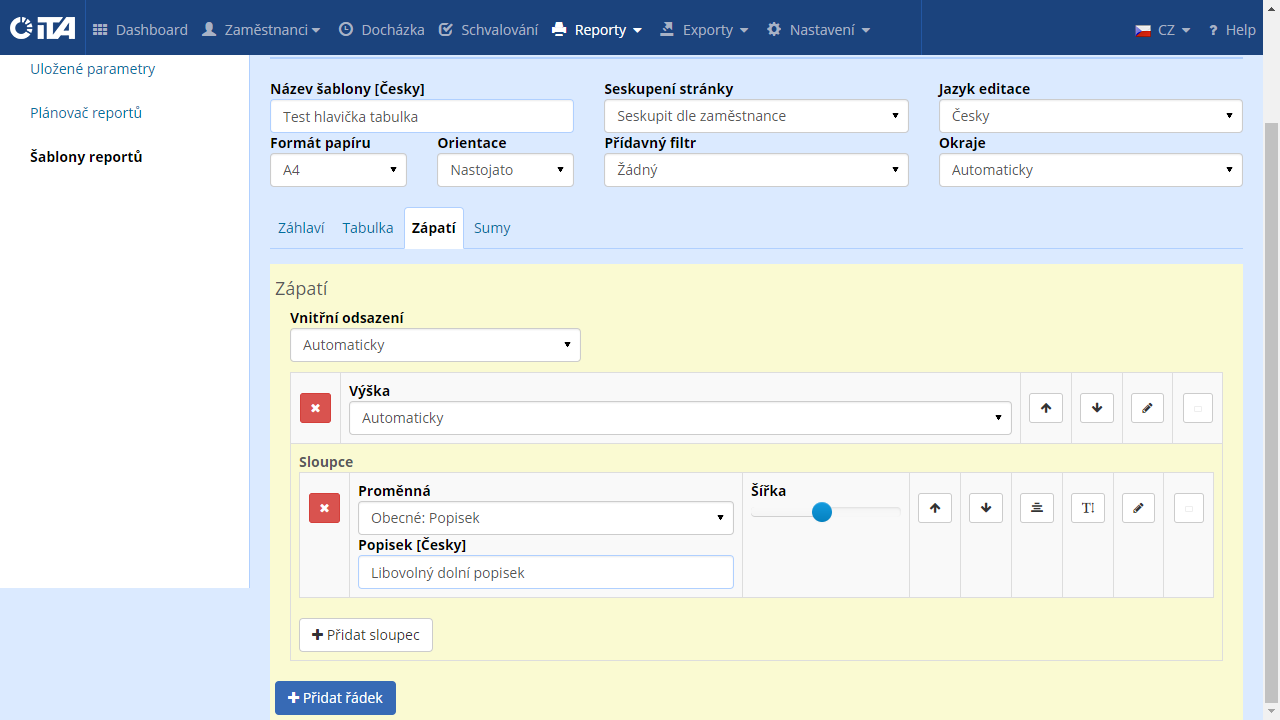Screen dimensions: 1280x720
Task: Open the text size option for column
Action: 1087,508
